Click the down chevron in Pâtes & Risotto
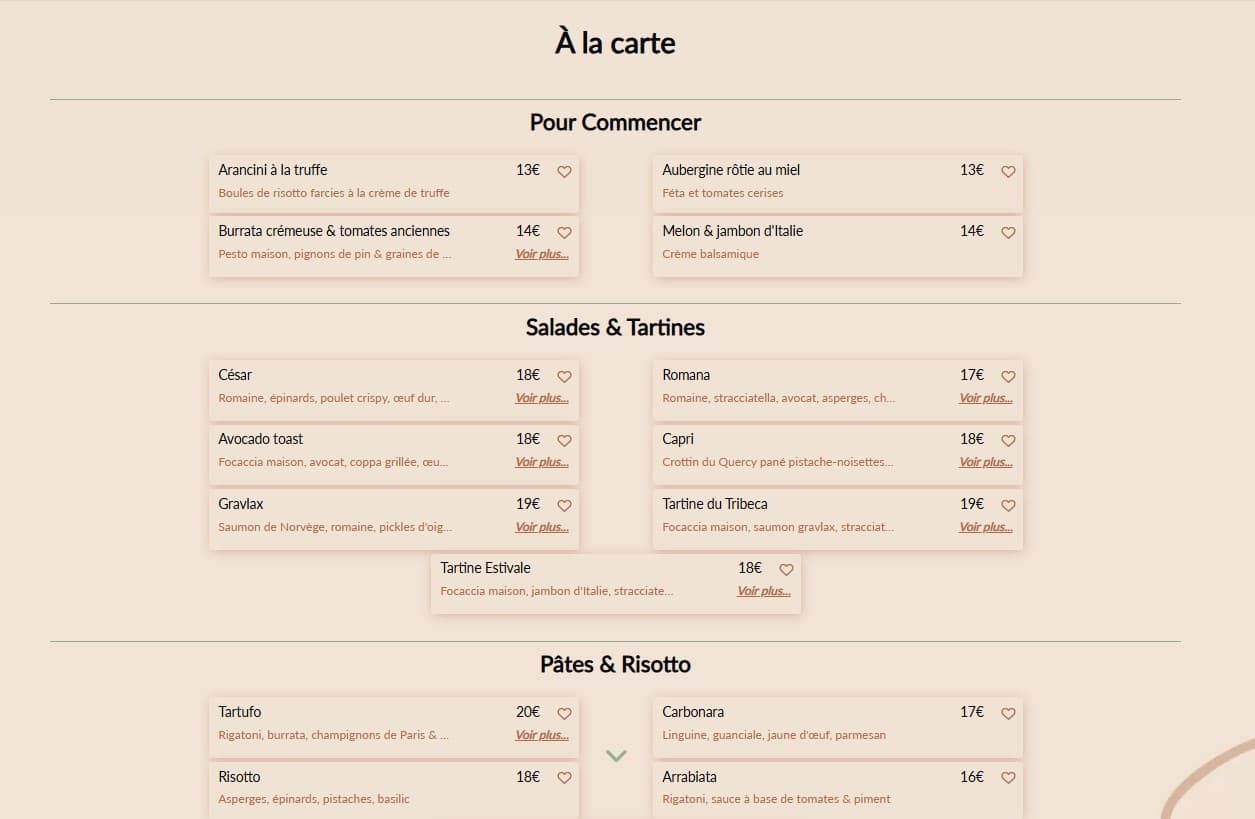 pyautogui.click(x=615, y=755)
